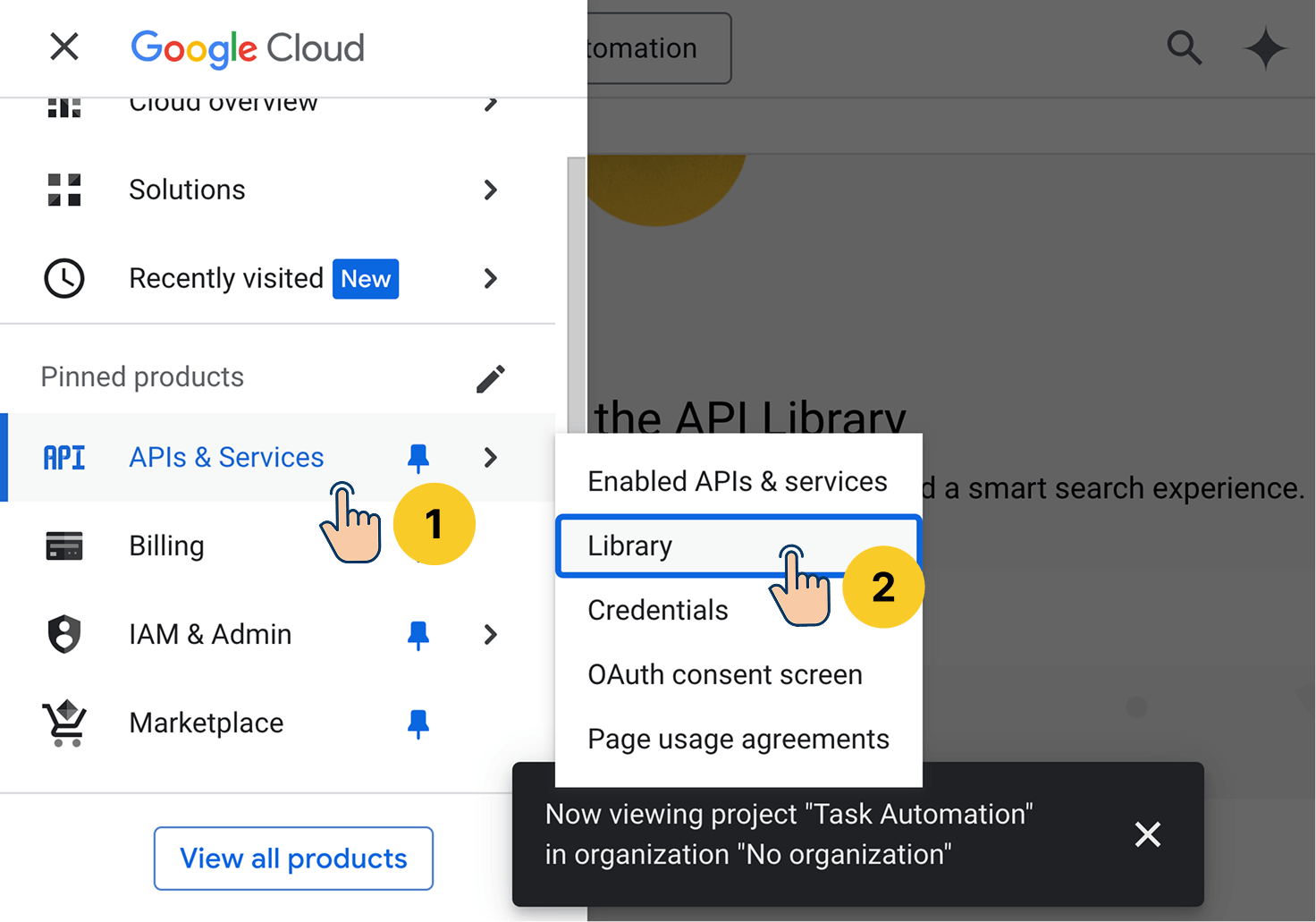Click the Google Cloud logo
The width and height of the screenshot is (1316, 922).
pos(248,48)
